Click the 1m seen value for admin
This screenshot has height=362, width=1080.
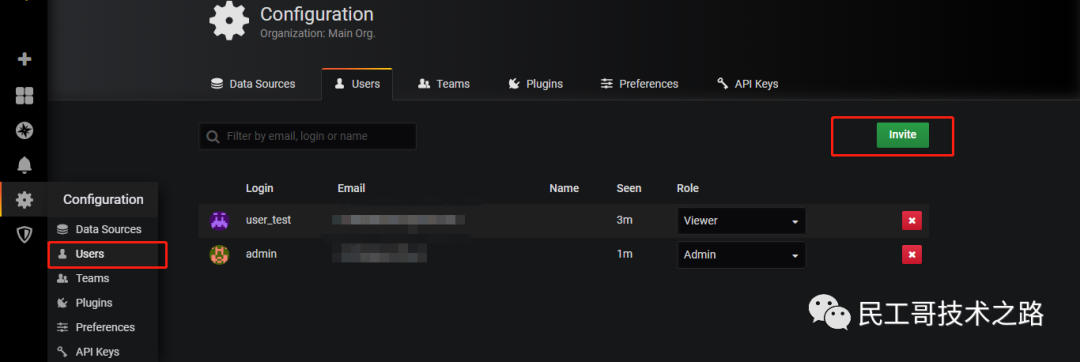point(625,255)
